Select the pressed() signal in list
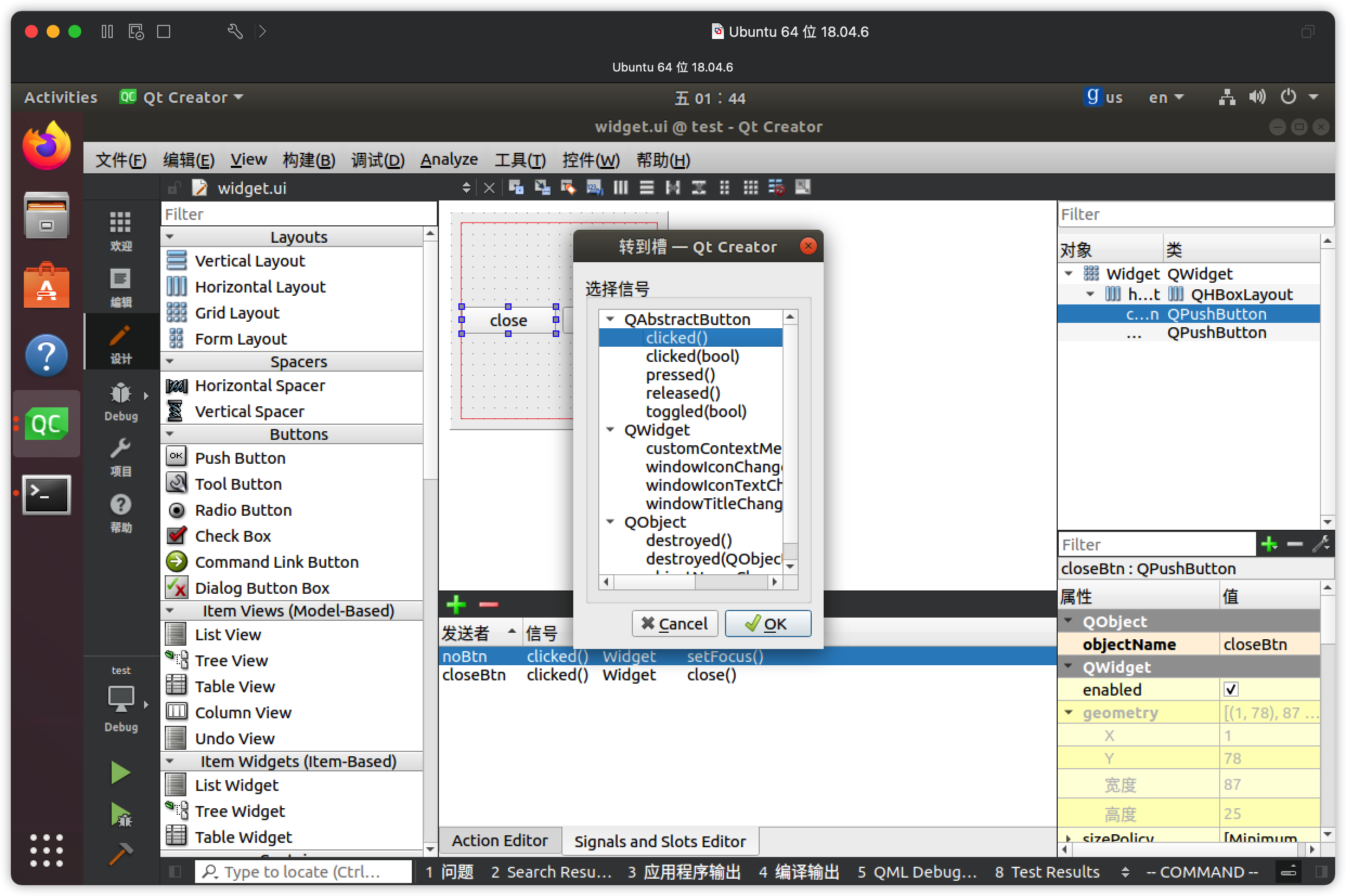The height and width of the screenshot is (896, 1346). click(680, 374)
